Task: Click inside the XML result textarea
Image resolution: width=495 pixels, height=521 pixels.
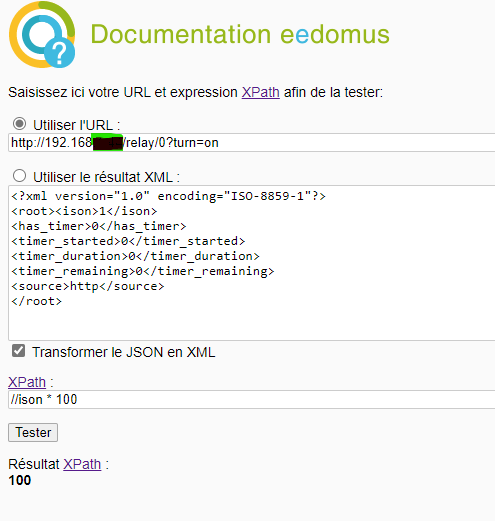Action: click(x=252, y=263)
